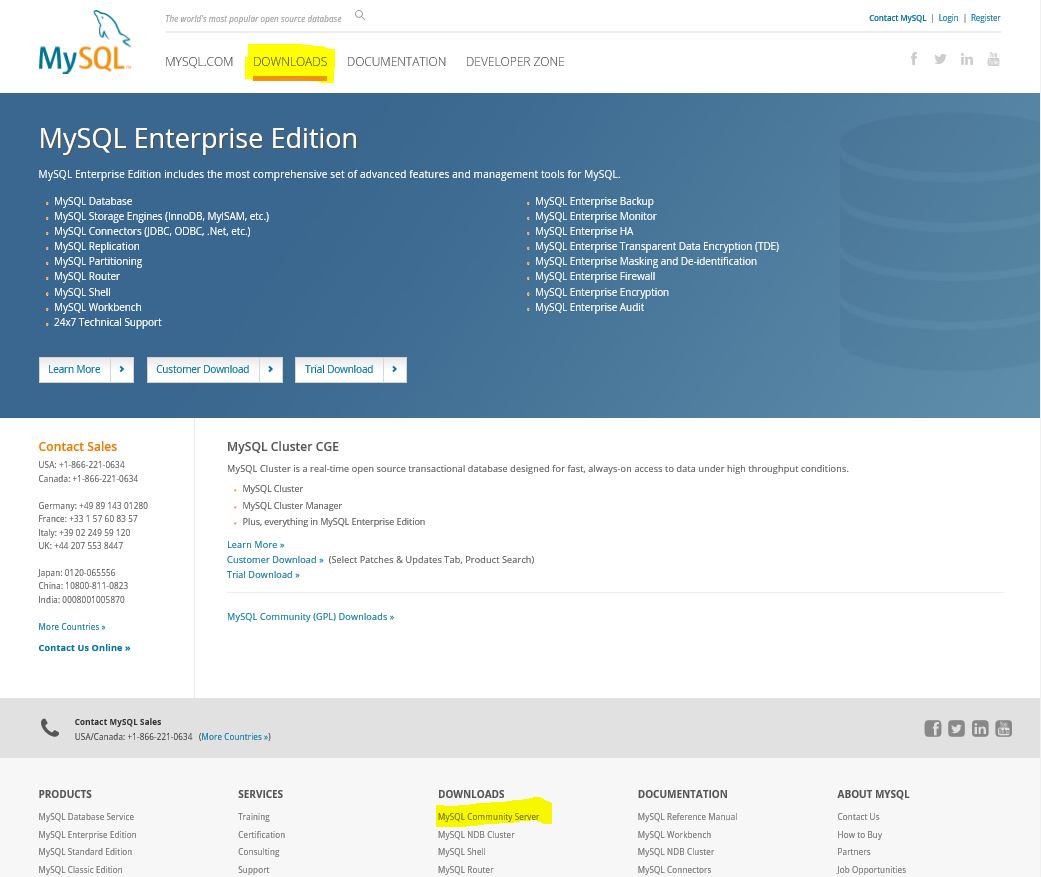Click the arrow beside Trial Download button
Image resolution: width=1041 pixels, height=877 pixels.
(395, 369)
